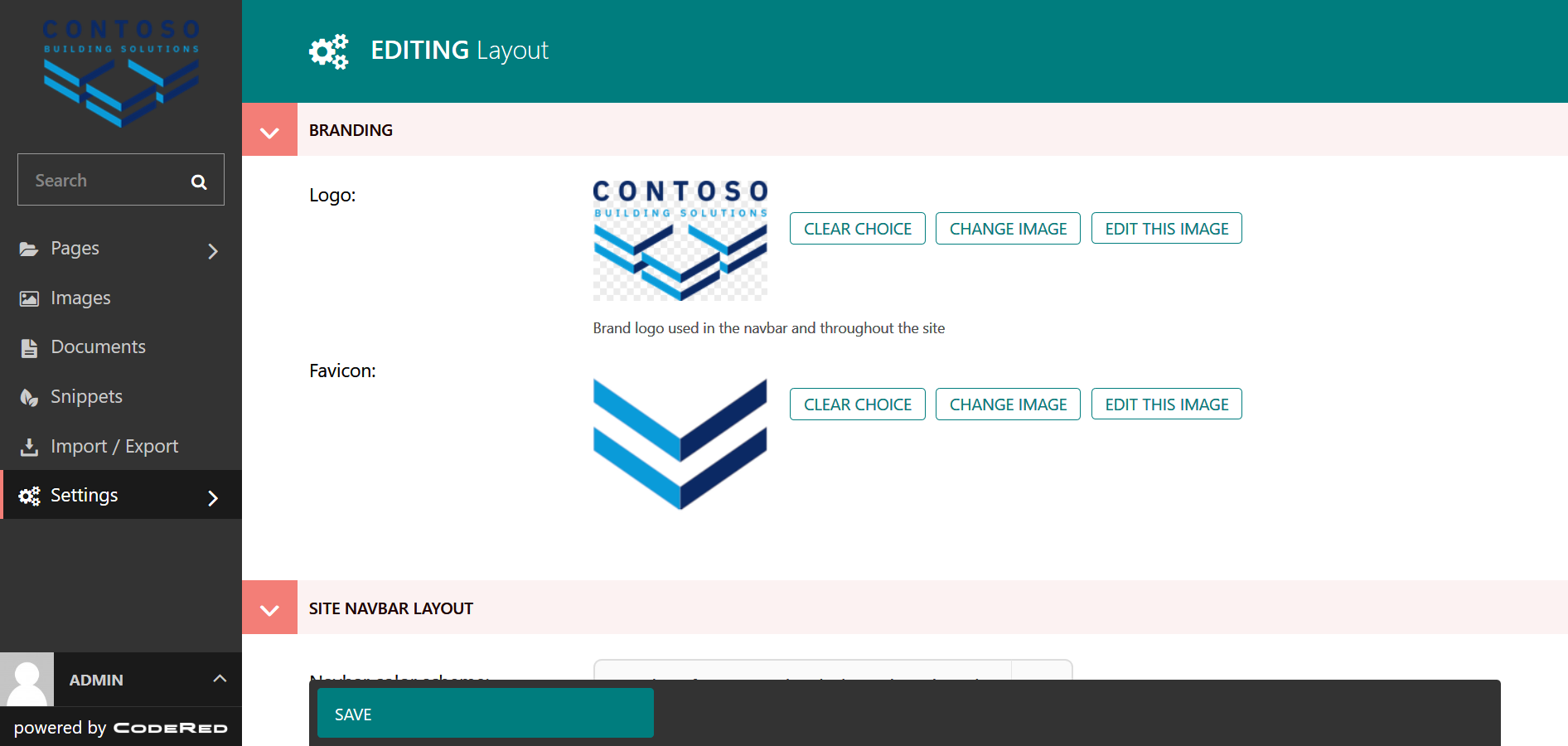Viewport: 1568px width, 746px height.
Task: Click the search magnifier icon in sidebar
Action: coord(199,182)
